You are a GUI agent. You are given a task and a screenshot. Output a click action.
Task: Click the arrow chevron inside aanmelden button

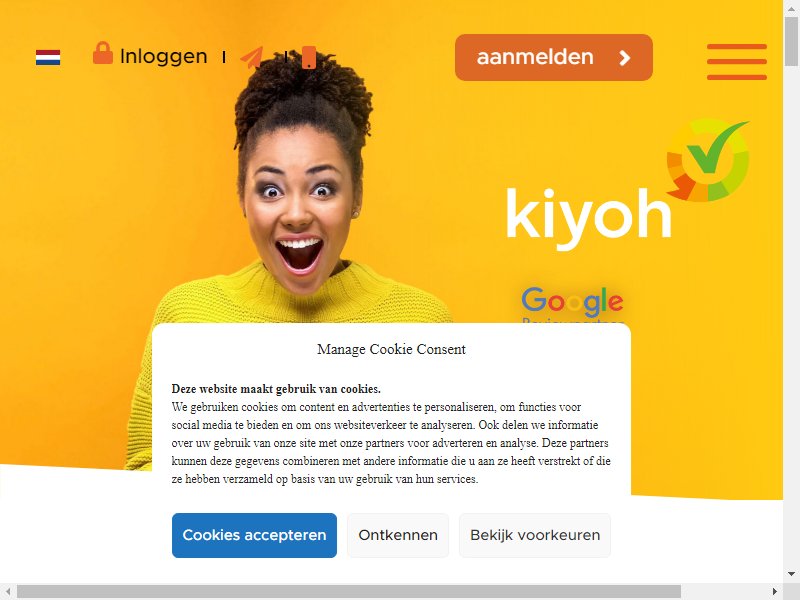tap(624, 58)
